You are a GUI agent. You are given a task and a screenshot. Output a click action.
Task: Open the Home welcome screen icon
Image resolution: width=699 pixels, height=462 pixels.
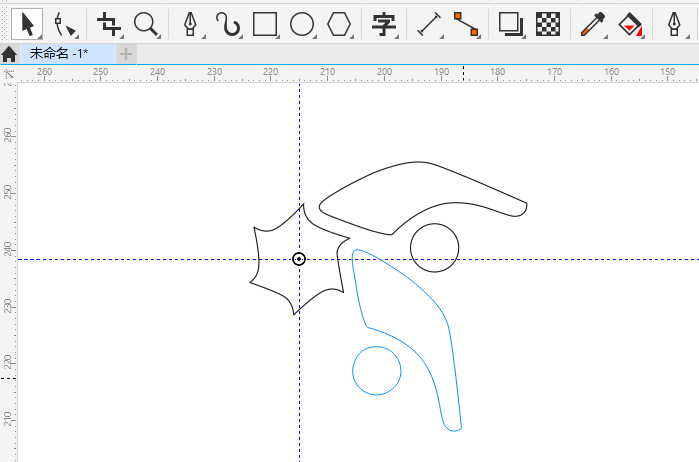[x=9, y=54]
